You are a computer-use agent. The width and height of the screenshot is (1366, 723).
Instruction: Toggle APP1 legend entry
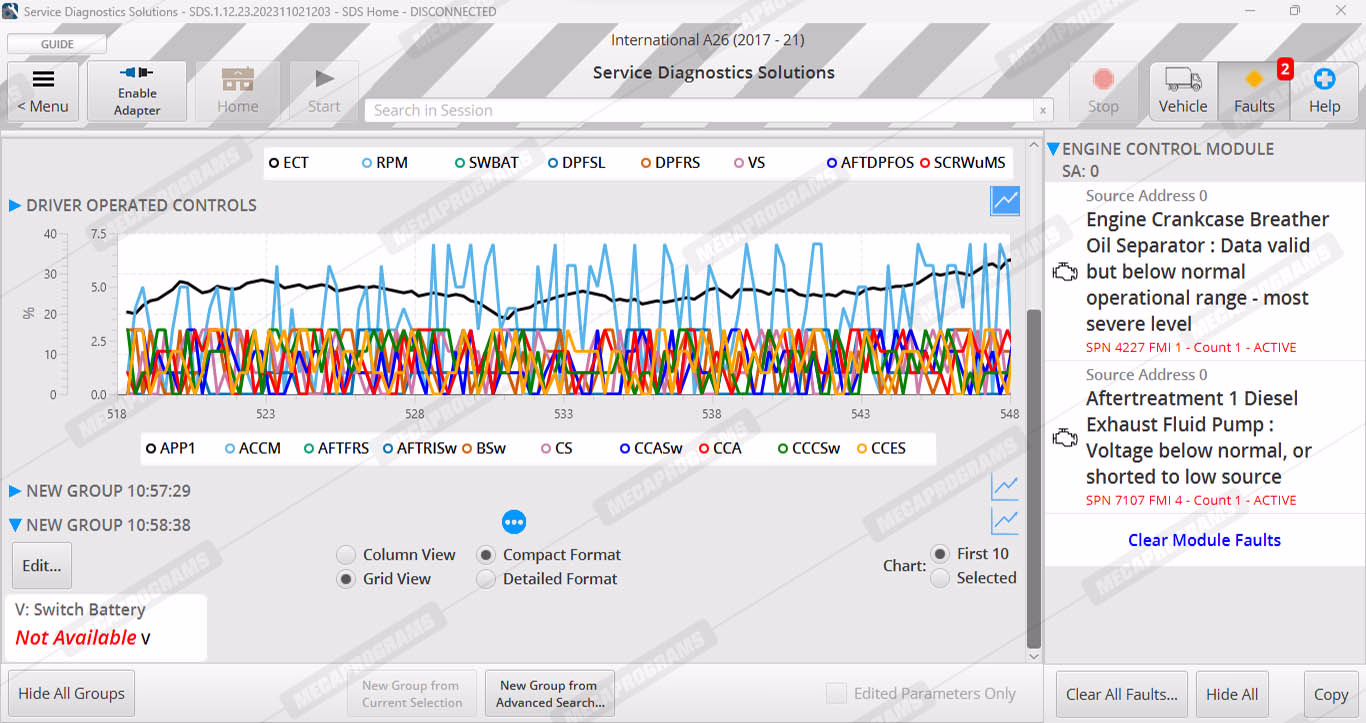[x=170, y=448]
